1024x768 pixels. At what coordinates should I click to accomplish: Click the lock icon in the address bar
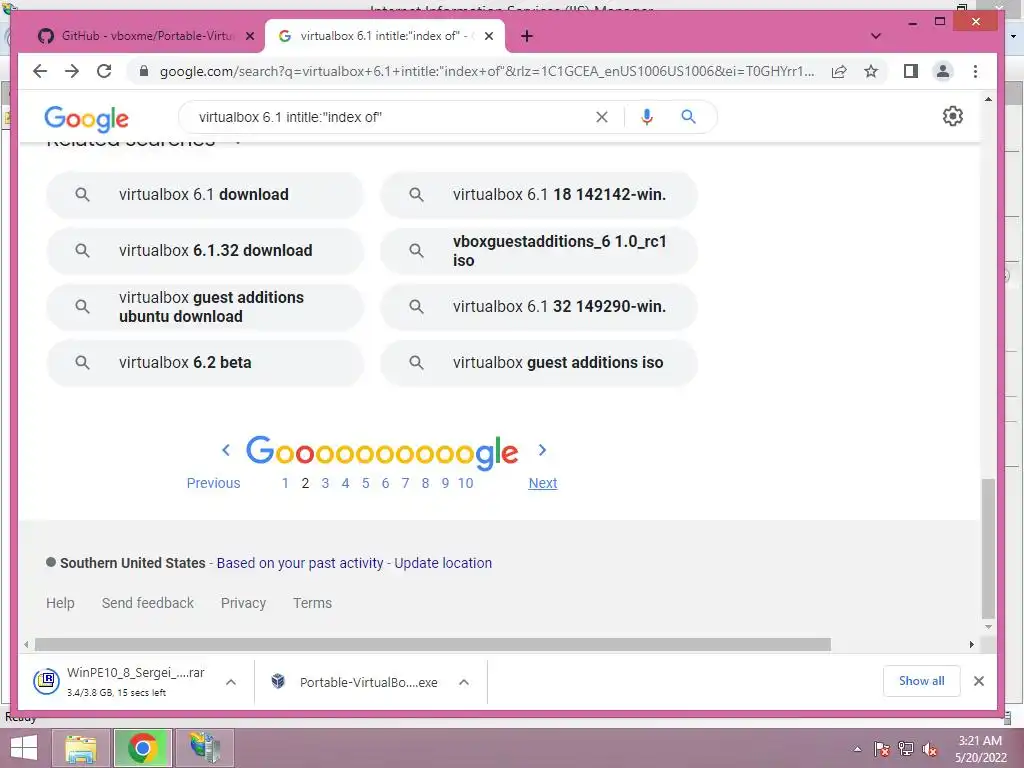coord(144,71)
